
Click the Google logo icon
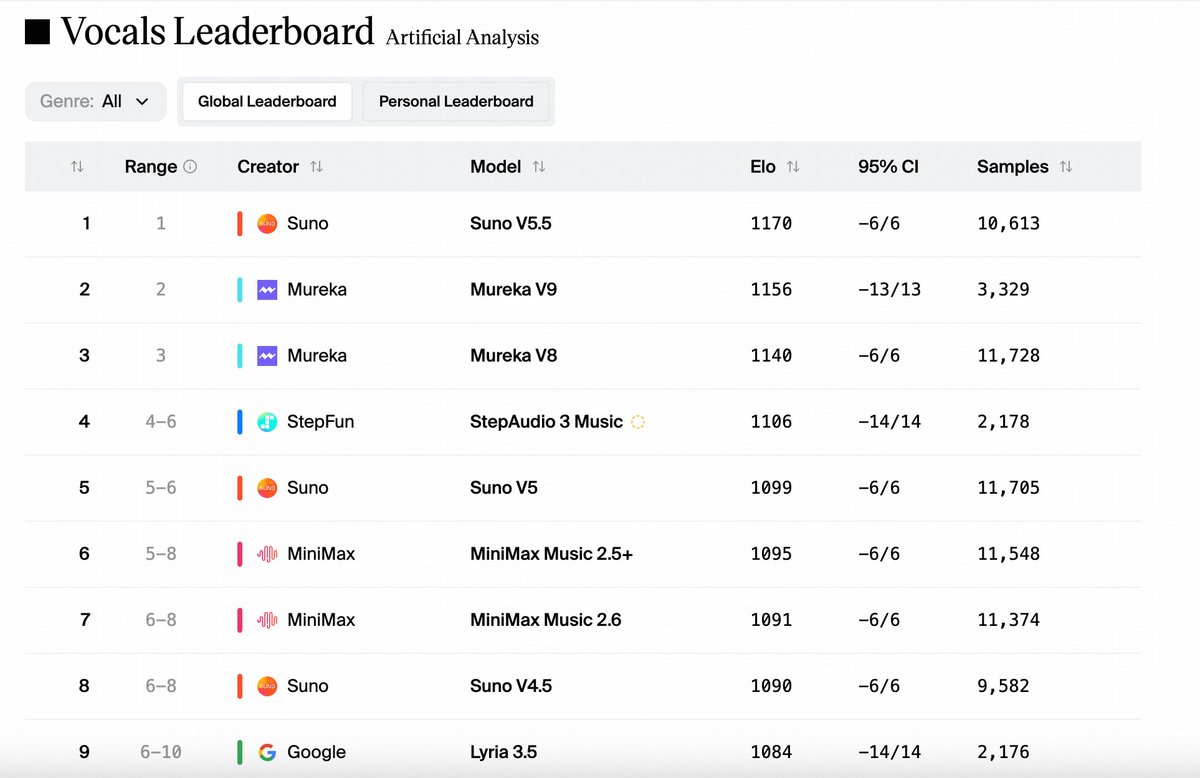(267, 752)
